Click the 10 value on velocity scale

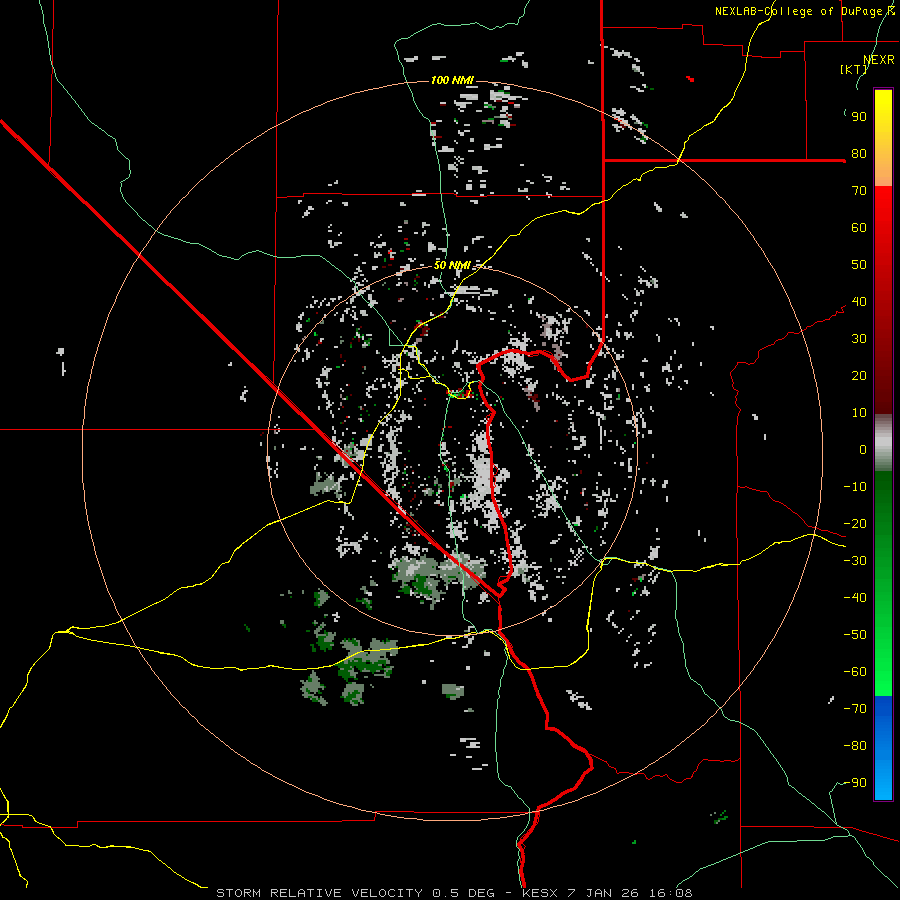859,413
